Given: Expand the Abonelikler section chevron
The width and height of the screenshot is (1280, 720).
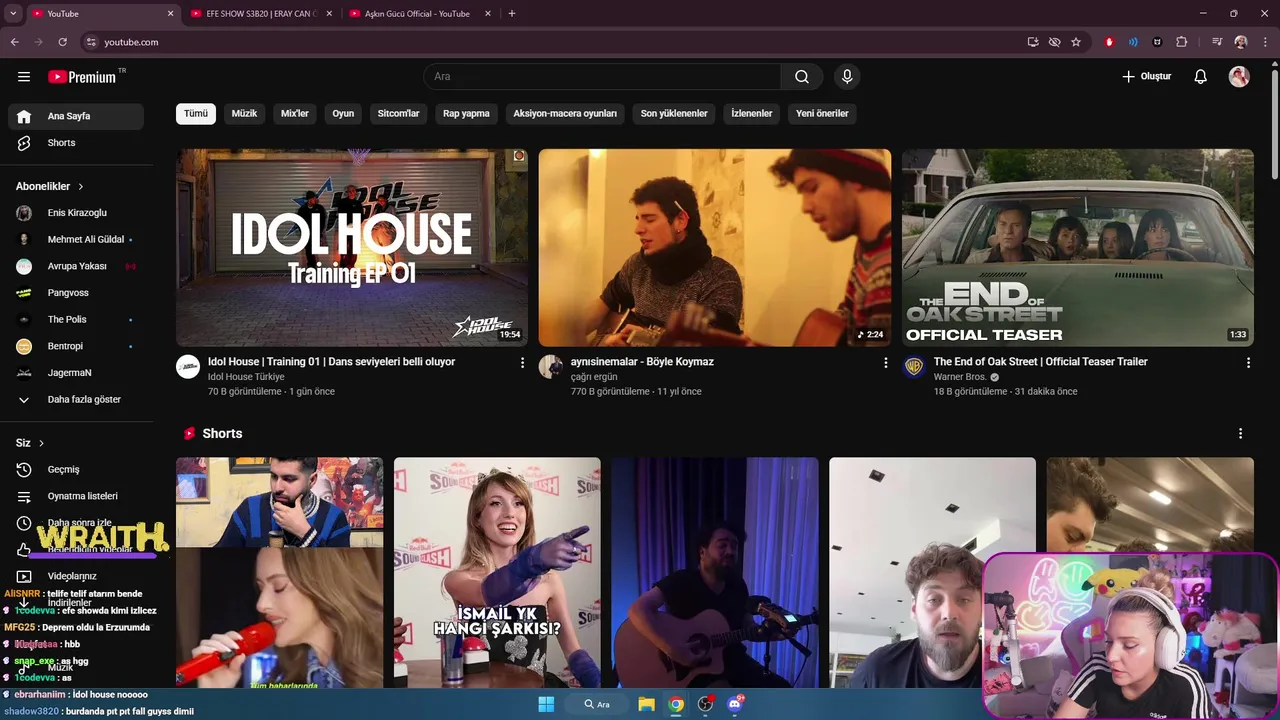Looking at the screenshot, I should click(x=81, y=187).
